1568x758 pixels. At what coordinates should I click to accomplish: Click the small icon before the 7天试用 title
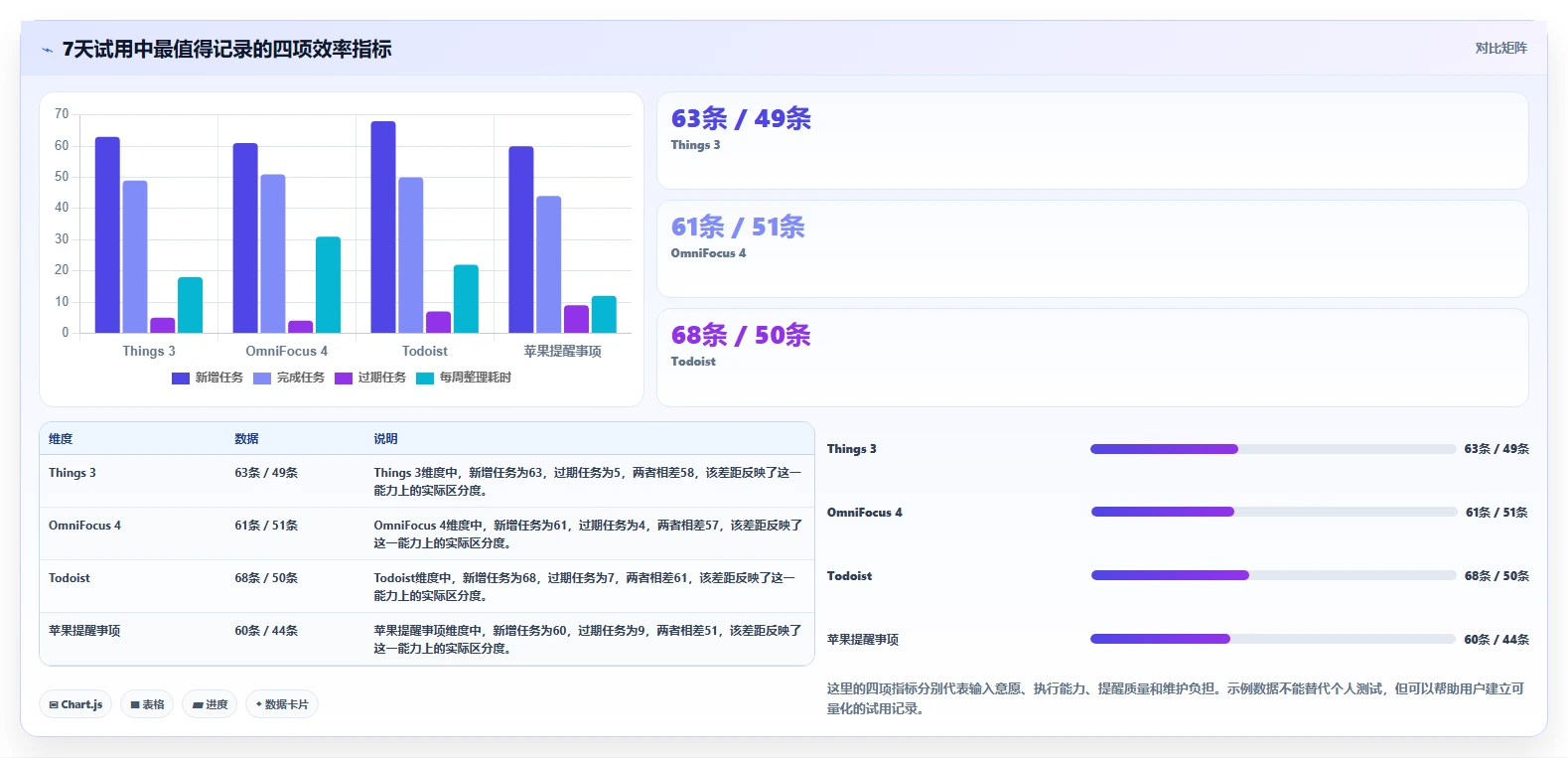pos(47,50)
